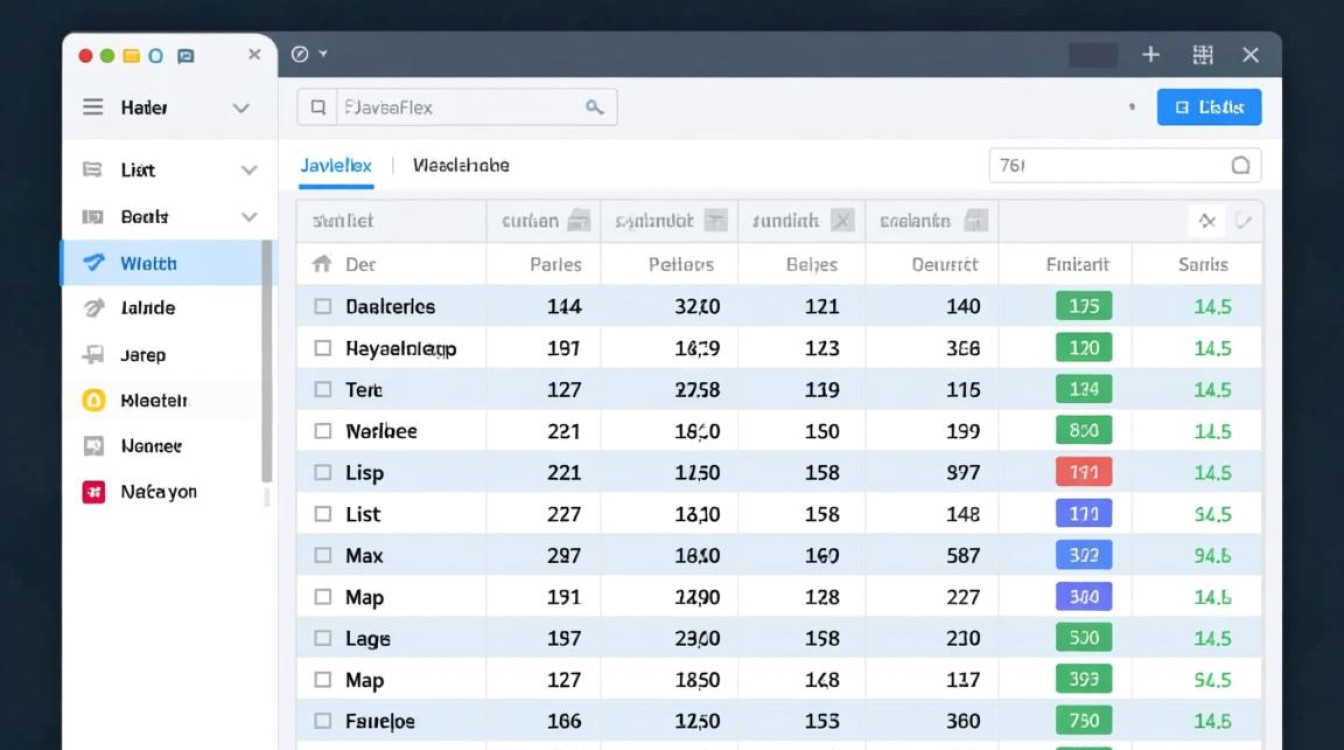Click blue badge in List row

point(1084,514)
